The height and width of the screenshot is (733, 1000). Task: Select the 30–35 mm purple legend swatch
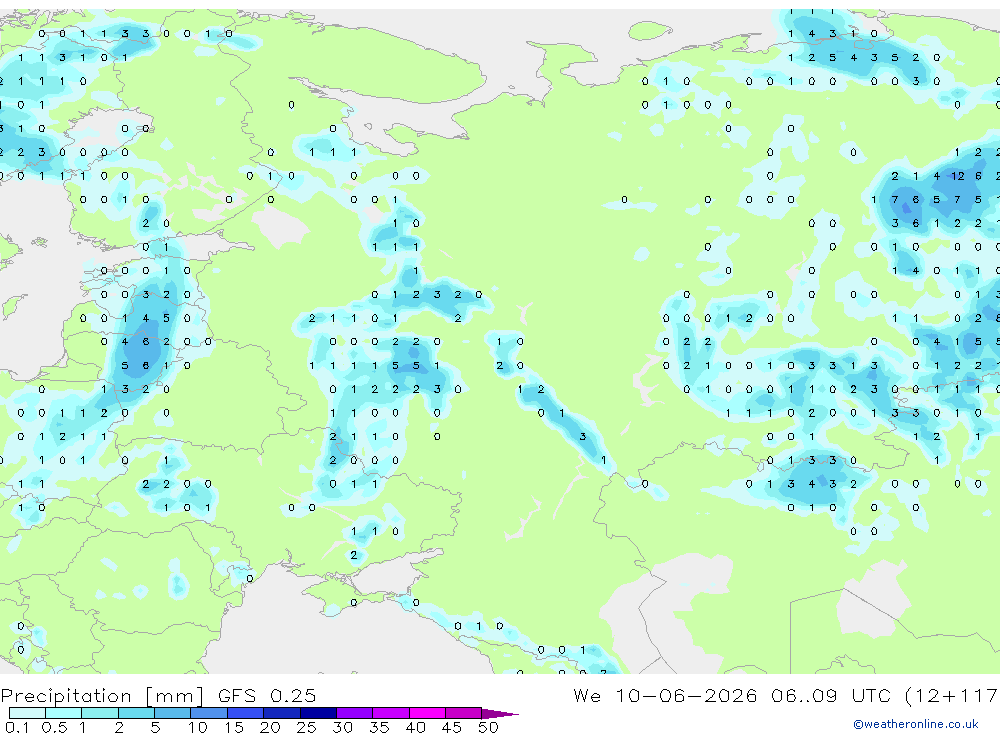[x=354, y=713]
